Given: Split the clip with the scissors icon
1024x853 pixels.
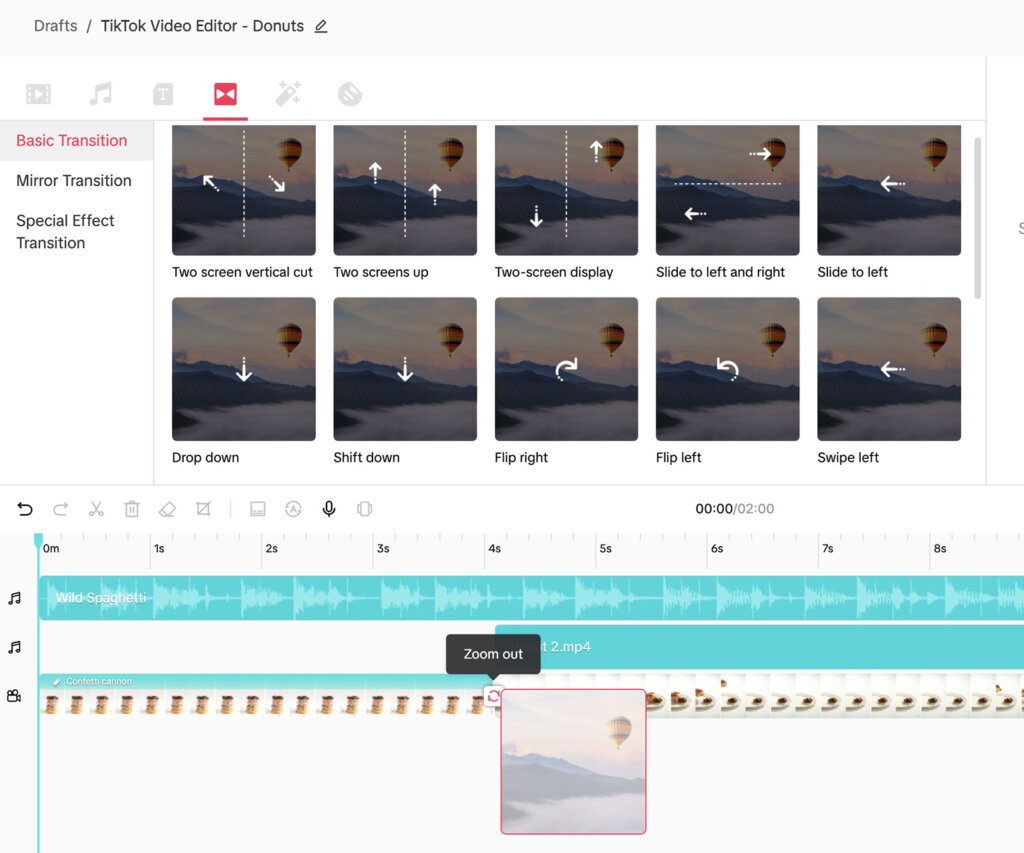Looking at the screenshot, I should pos(96,509).
